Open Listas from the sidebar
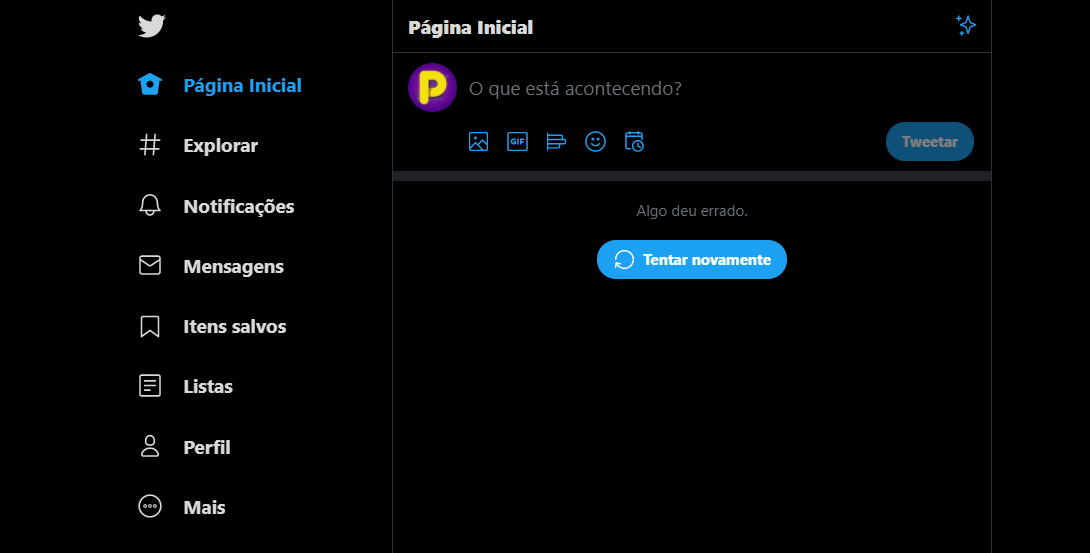This screenshot has width=1090, height=553. tap(208, 387)
